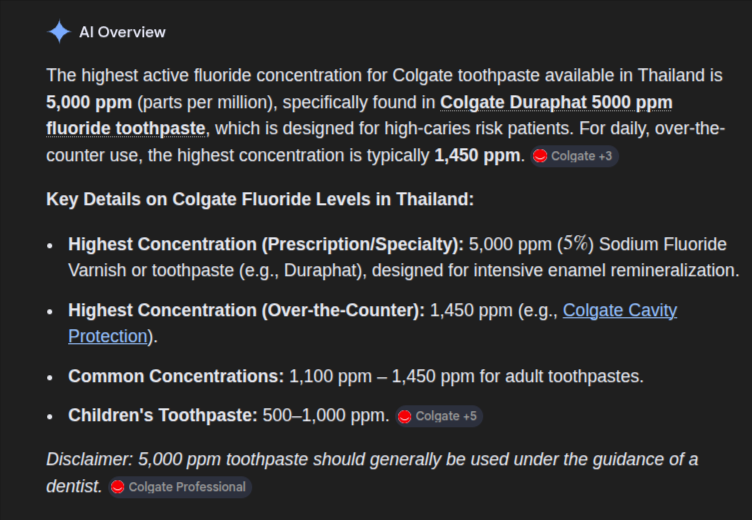
Task: Click the bold "5,000 ppm" in the intro
Action: coord(90,102)
